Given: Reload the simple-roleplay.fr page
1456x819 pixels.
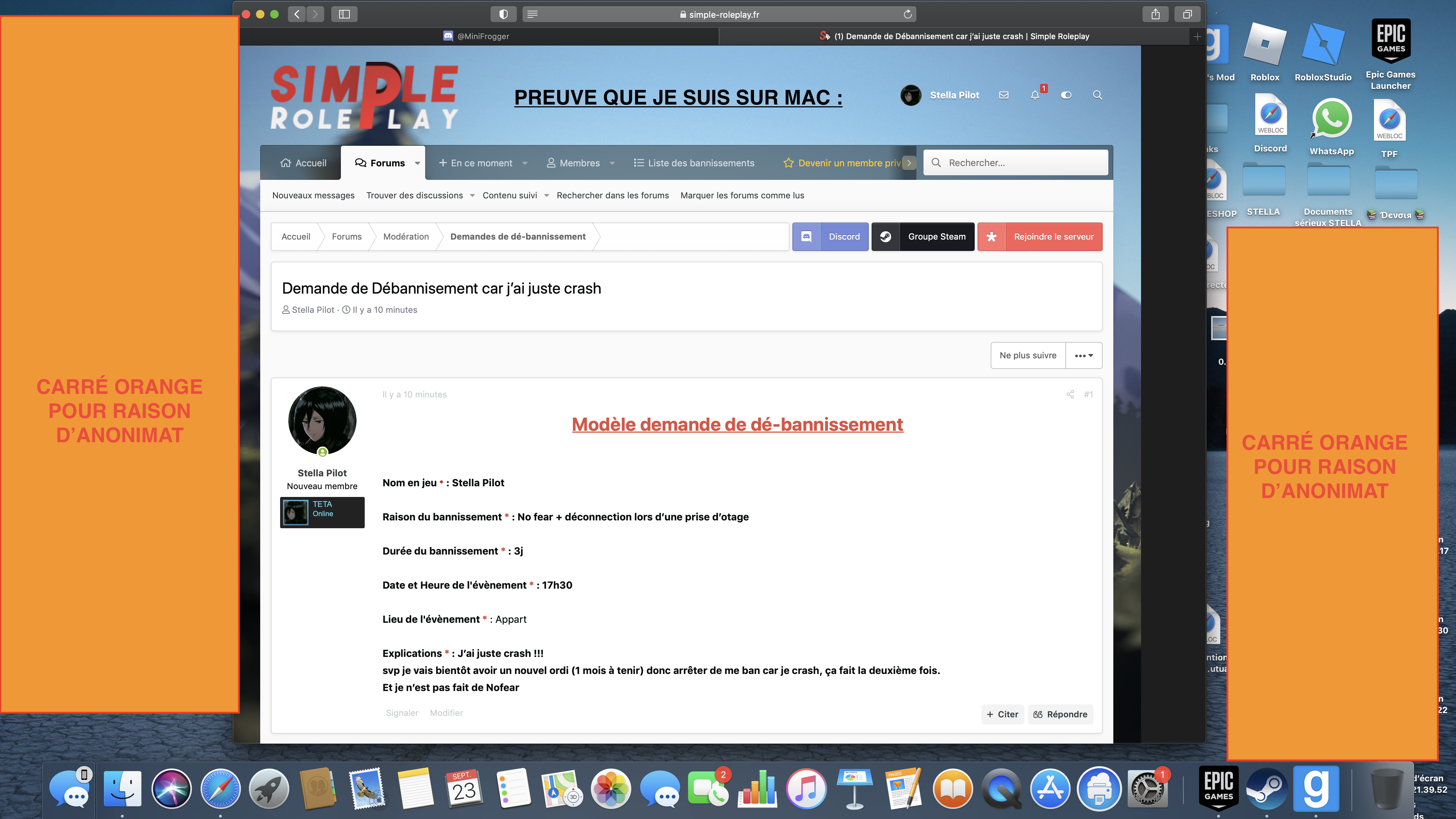Looking at the screenshot, I should (907, 14).
